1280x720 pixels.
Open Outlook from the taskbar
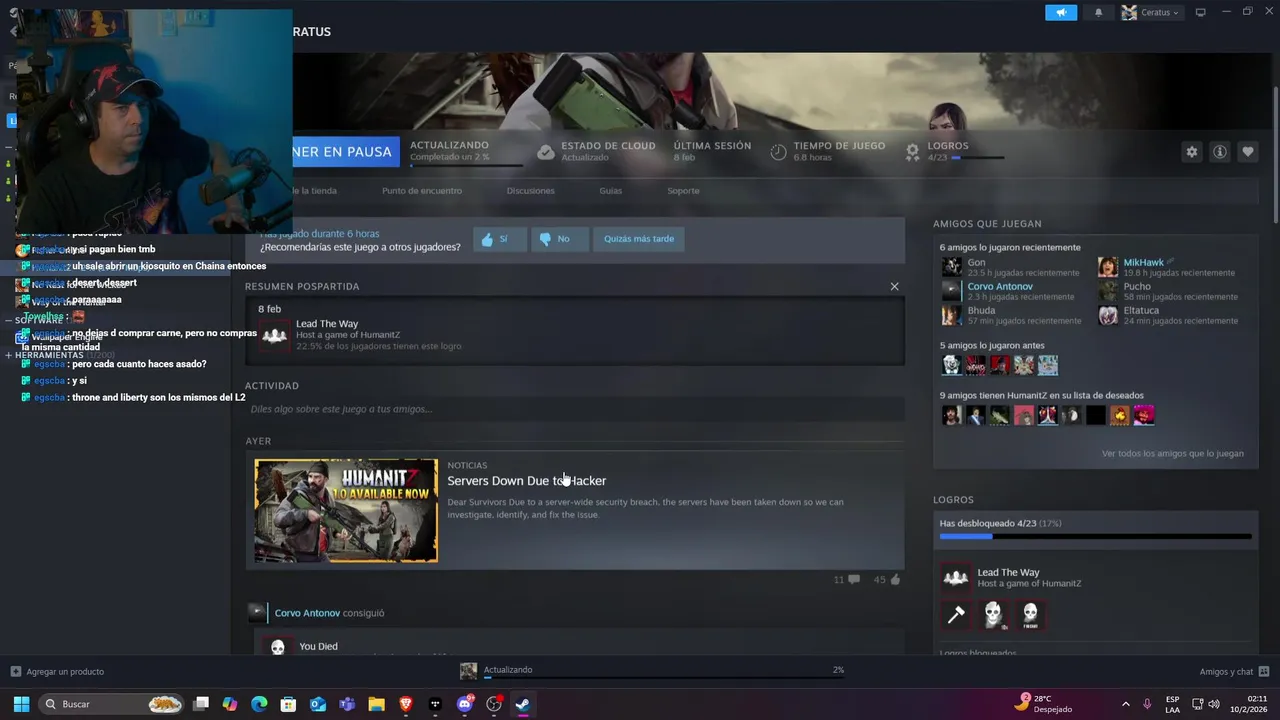[318, 704]
